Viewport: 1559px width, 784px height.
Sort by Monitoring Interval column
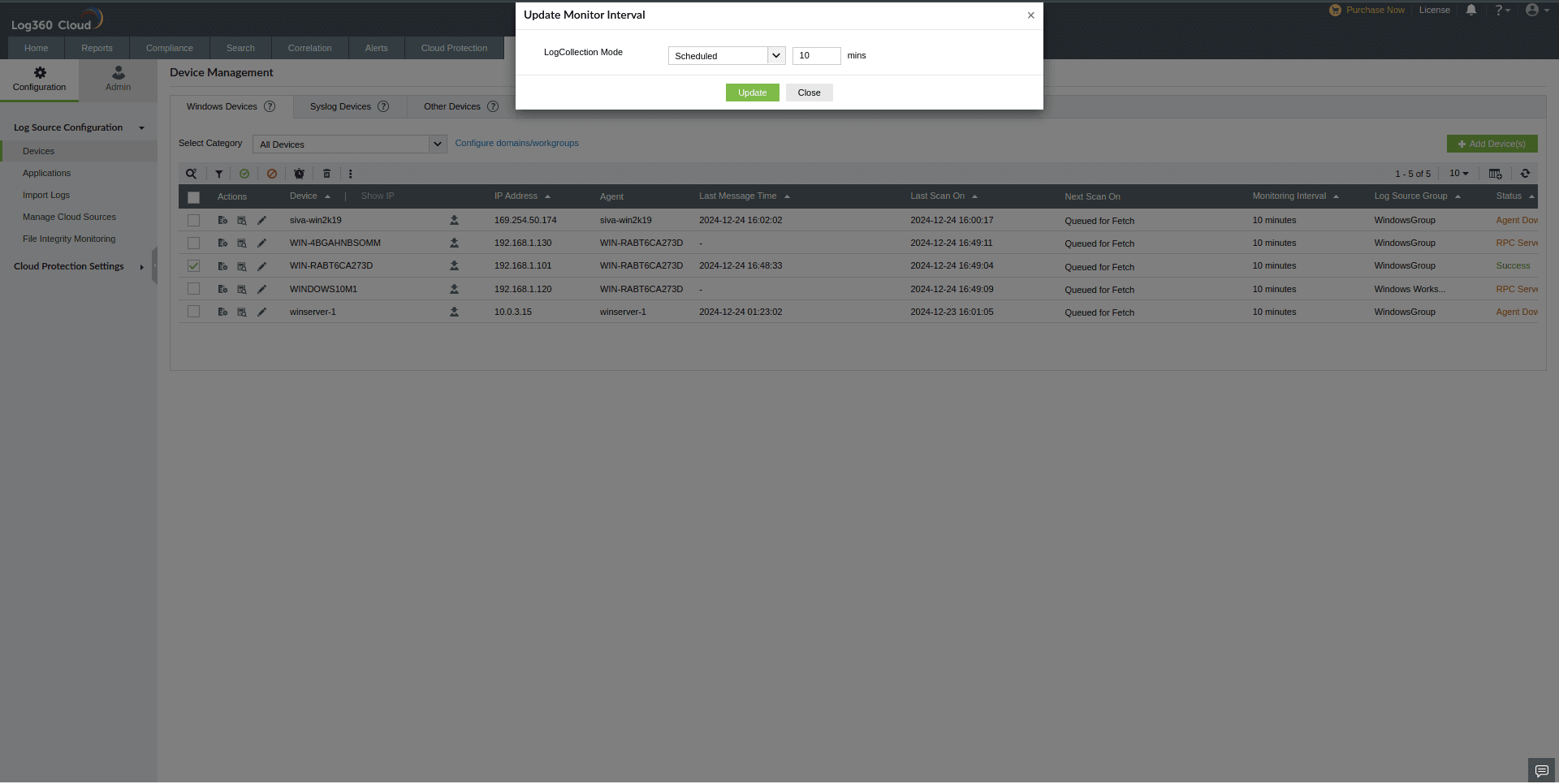[x=1295, y=196]
